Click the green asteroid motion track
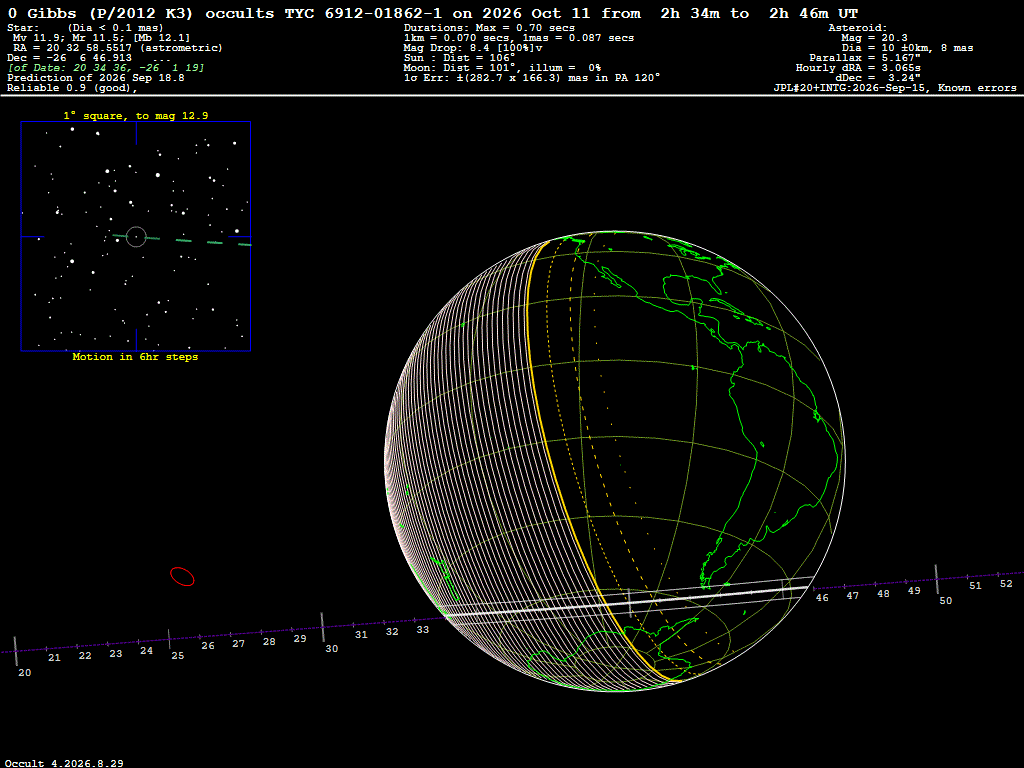The image size is (1024, 768). pyautogui.click(x=182, y=240)
